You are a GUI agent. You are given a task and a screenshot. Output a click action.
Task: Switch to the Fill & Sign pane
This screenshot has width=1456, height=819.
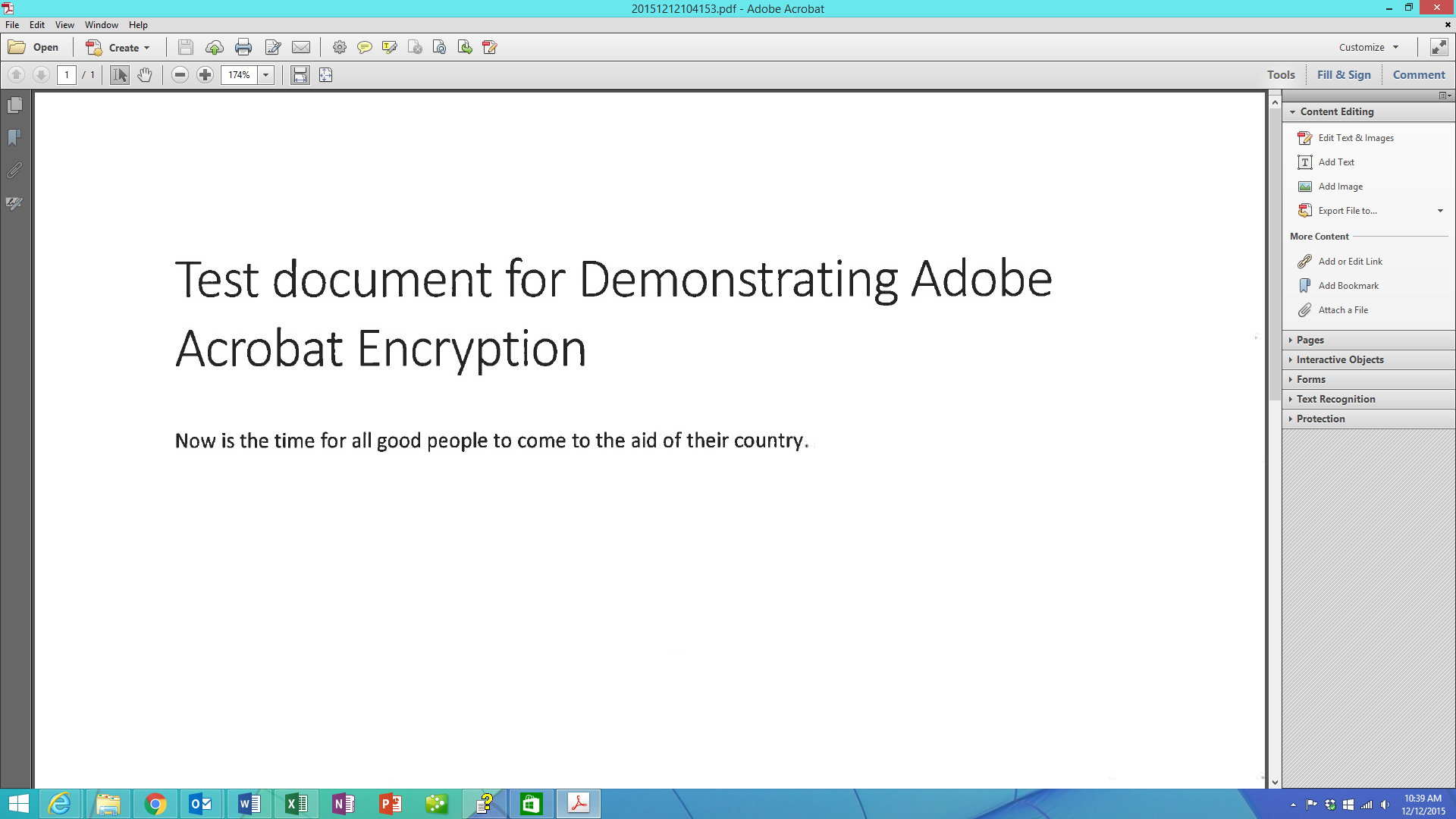tap(1344, 74)
